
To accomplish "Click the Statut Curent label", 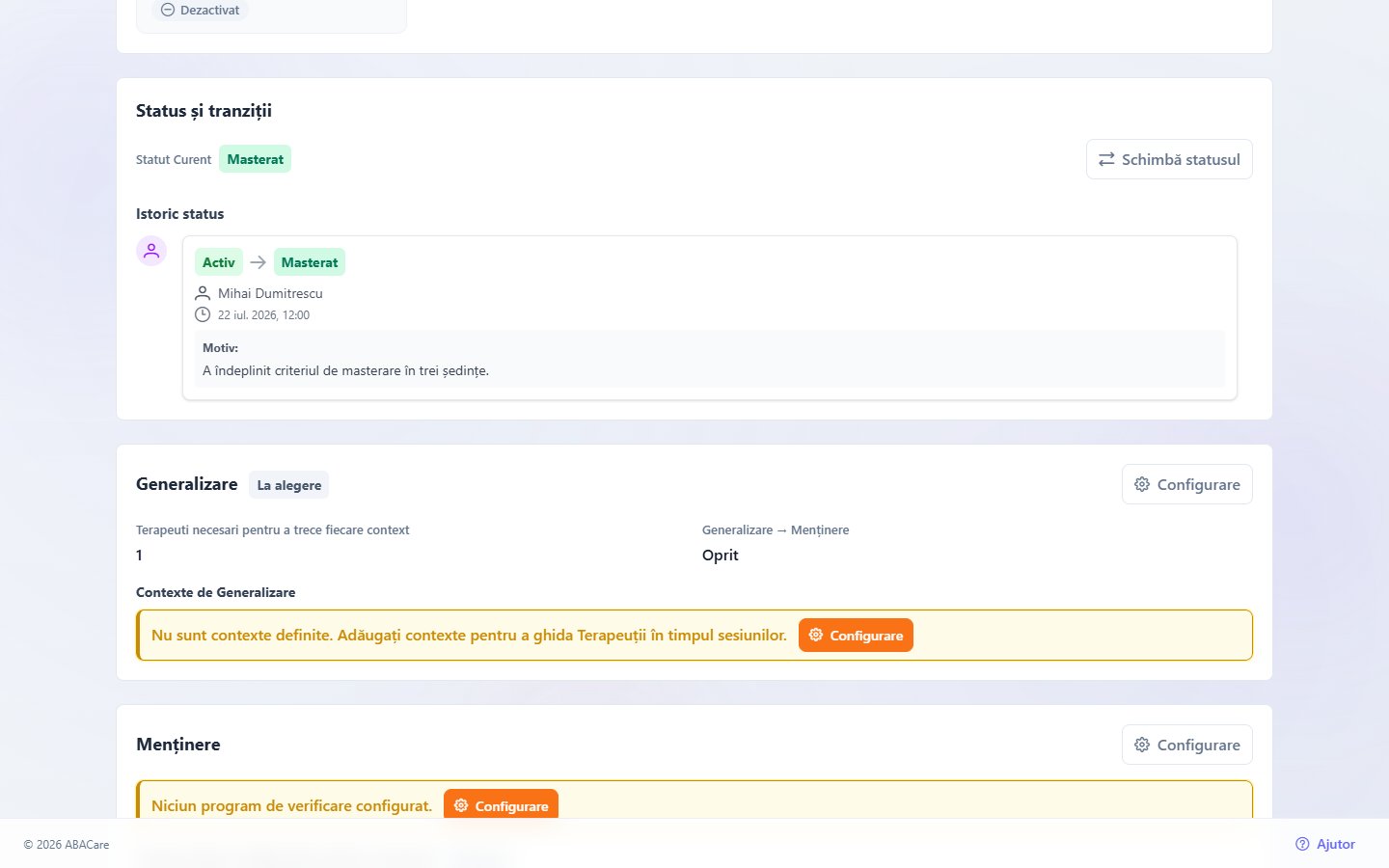I will [174, 160].
